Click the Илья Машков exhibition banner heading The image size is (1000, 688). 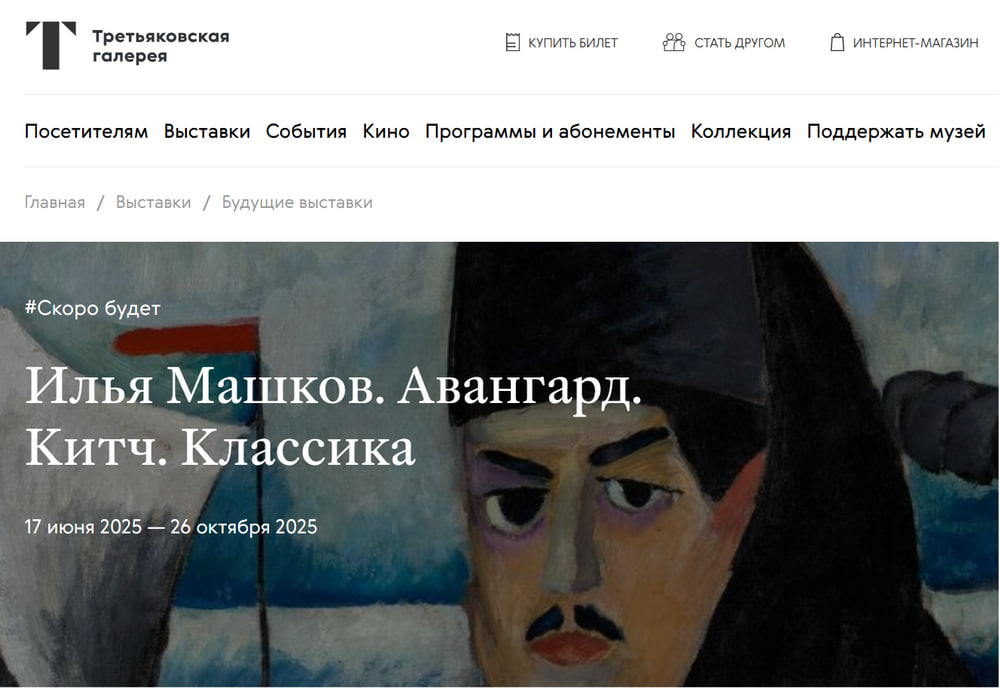click(x=333, y=416)
